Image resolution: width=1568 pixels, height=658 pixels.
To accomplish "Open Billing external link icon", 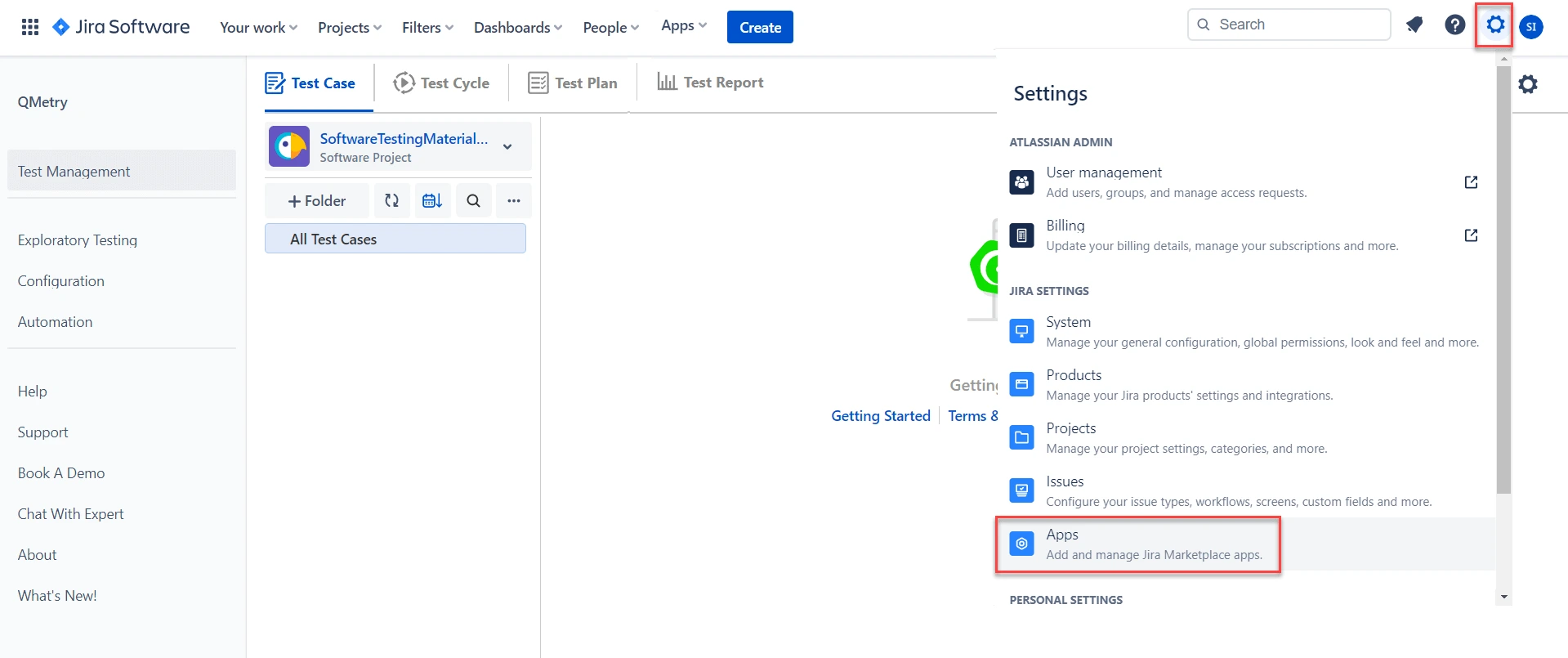I will [x=1471, y=235].
